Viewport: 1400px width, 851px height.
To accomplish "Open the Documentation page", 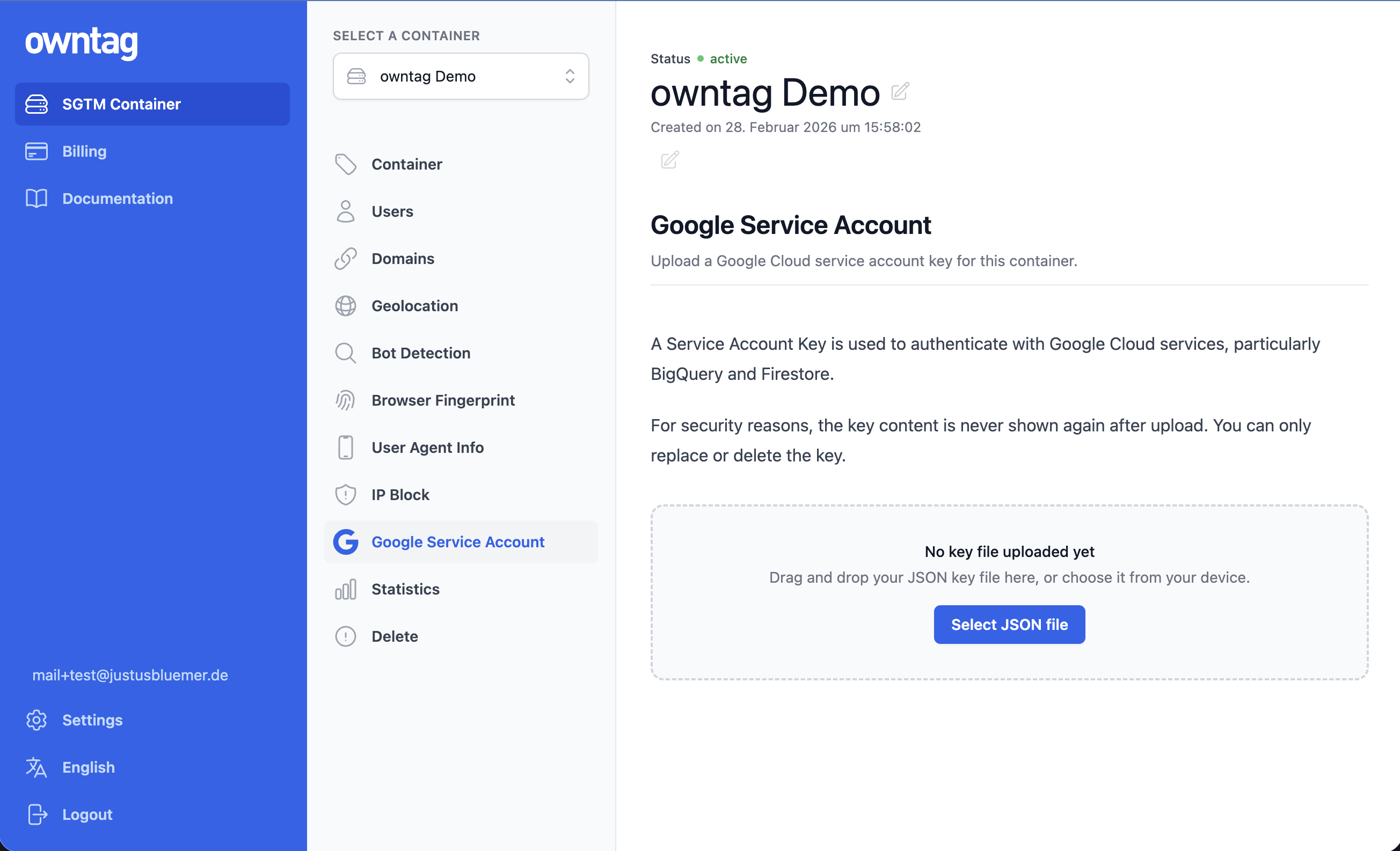I will (117, 199).
